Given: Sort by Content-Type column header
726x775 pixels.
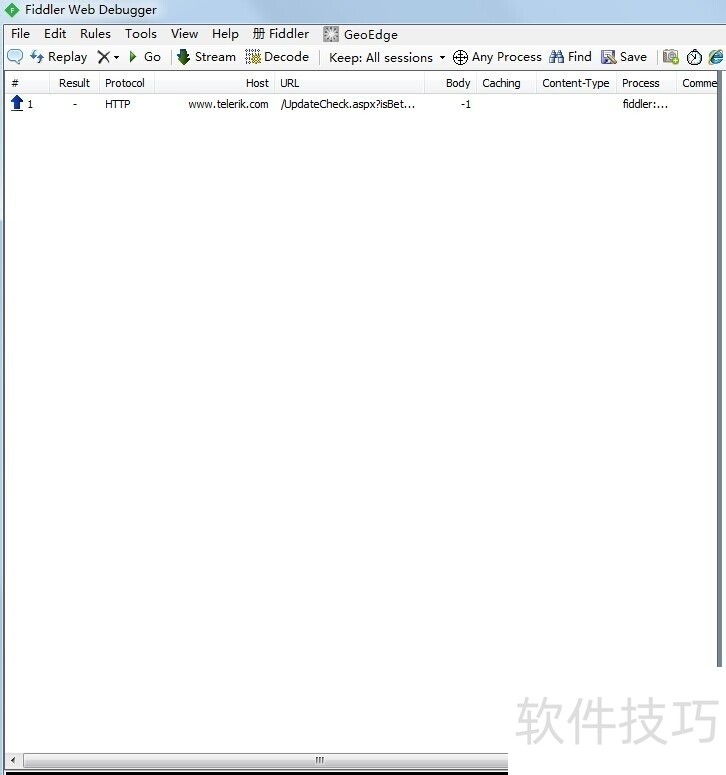Looking at the screenshot, I should pos(576,83).
